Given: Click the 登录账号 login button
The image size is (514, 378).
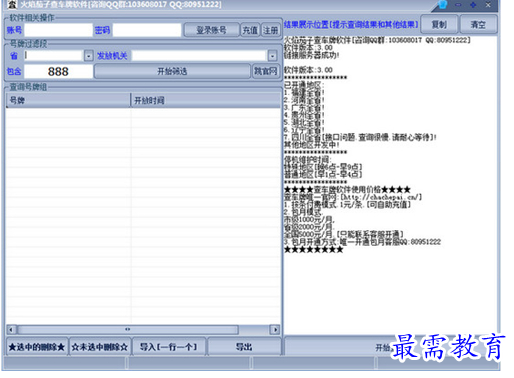Looking at the screenshot, I should [x=211, y=30].
